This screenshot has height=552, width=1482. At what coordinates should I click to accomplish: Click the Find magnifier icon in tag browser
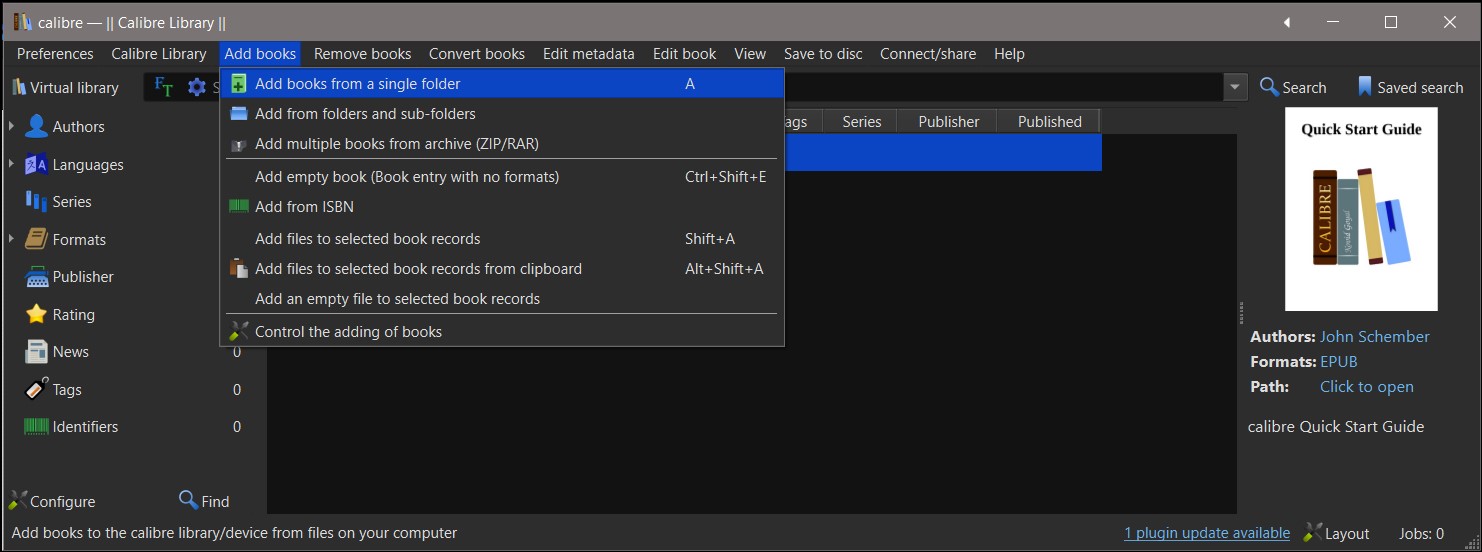[188, 499]
